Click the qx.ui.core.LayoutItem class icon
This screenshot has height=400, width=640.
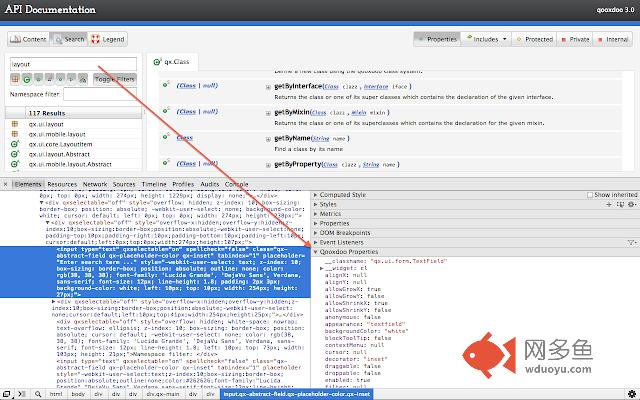[16, 145]
